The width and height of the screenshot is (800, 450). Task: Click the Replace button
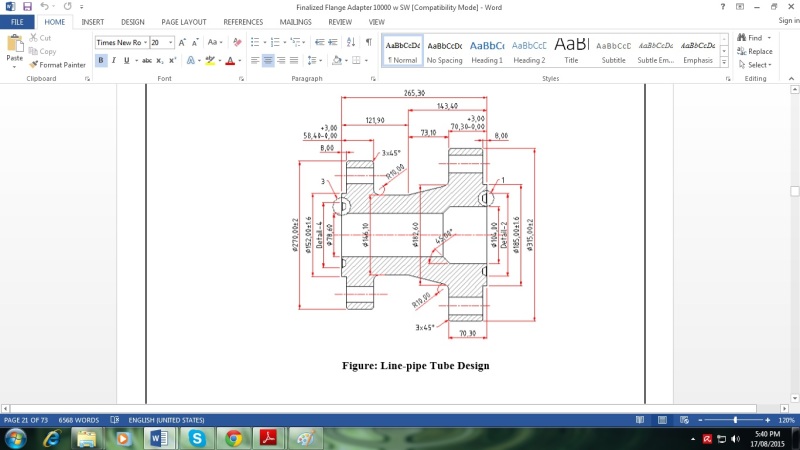click(x=755, y=51)
